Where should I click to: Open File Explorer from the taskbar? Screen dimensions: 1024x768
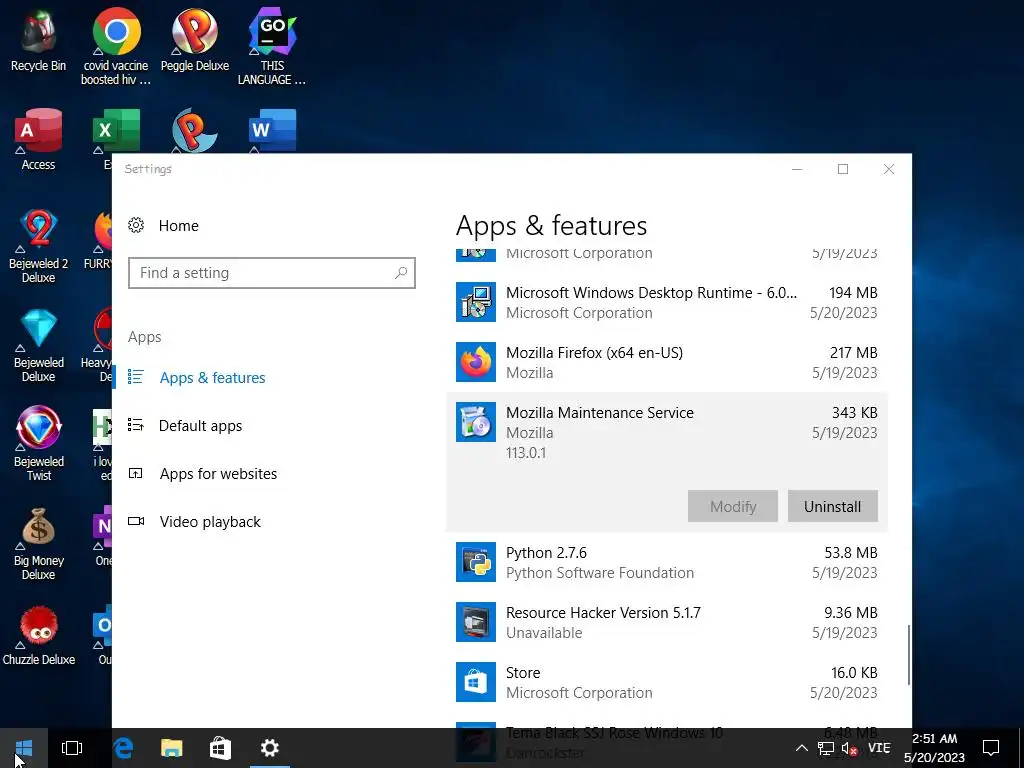(x=172, y=748)
